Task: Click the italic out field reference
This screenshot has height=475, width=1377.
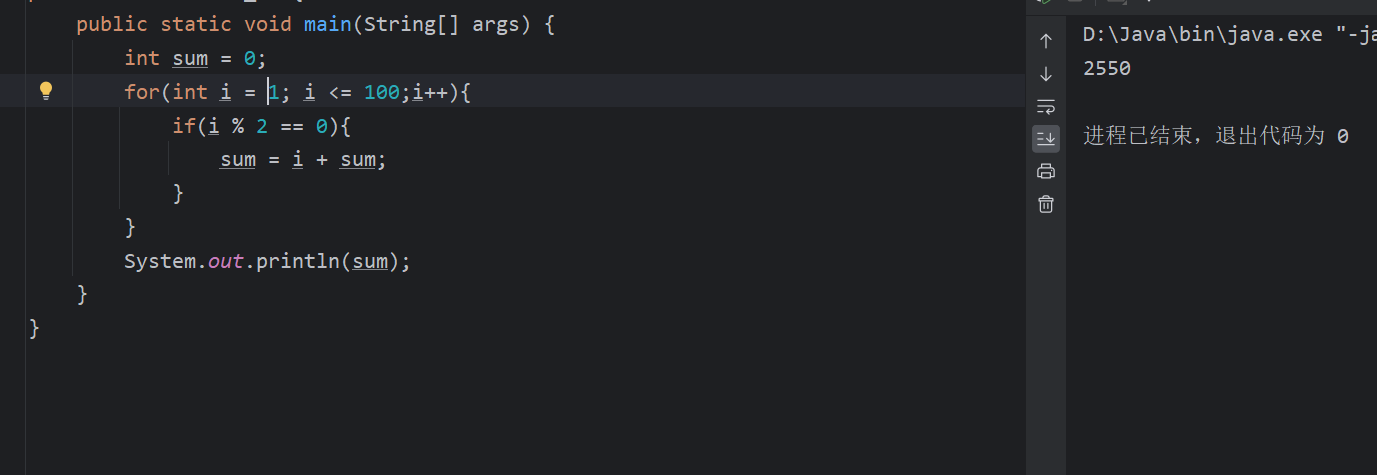Action: click(226, 262)
